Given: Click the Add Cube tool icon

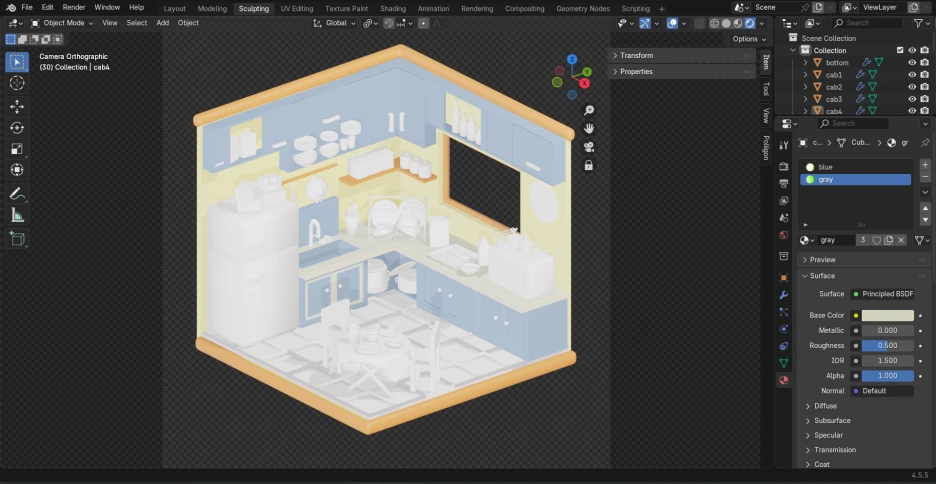Looking at the screenshot, I should (17, 238).
